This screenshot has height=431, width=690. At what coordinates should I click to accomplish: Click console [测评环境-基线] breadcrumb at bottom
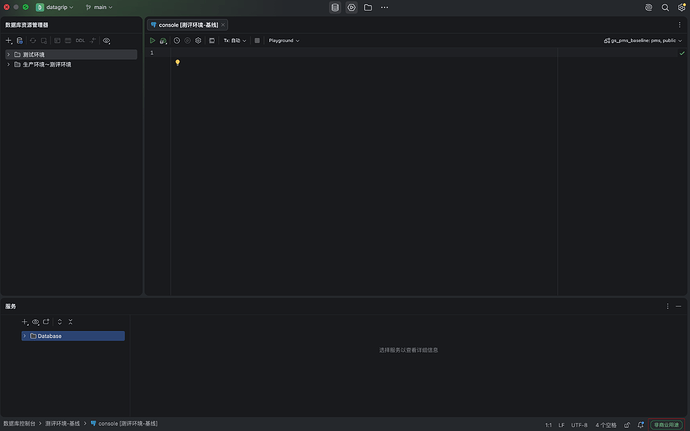(124, 424)
